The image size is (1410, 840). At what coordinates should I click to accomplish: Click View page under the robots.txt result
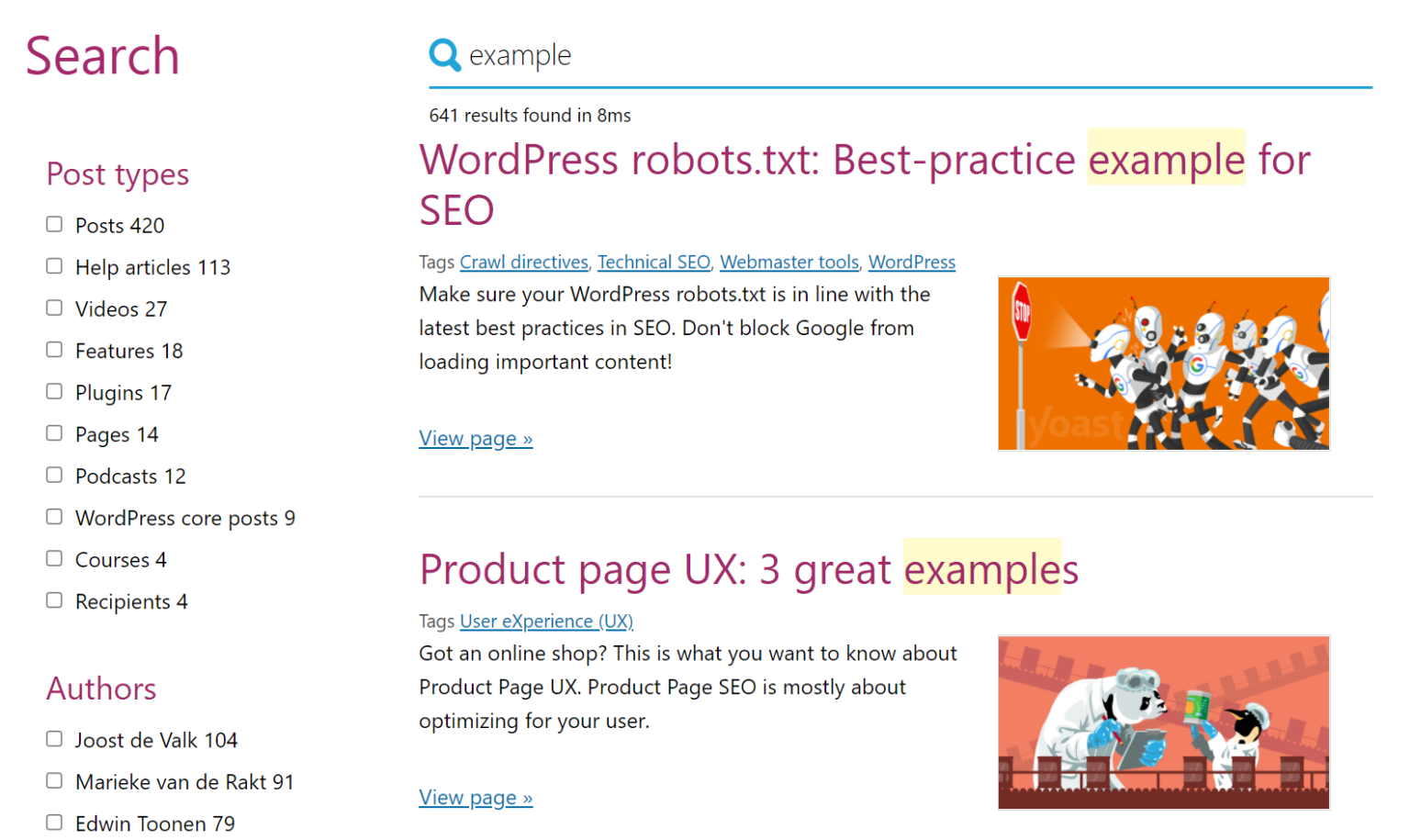coord(476,438)
